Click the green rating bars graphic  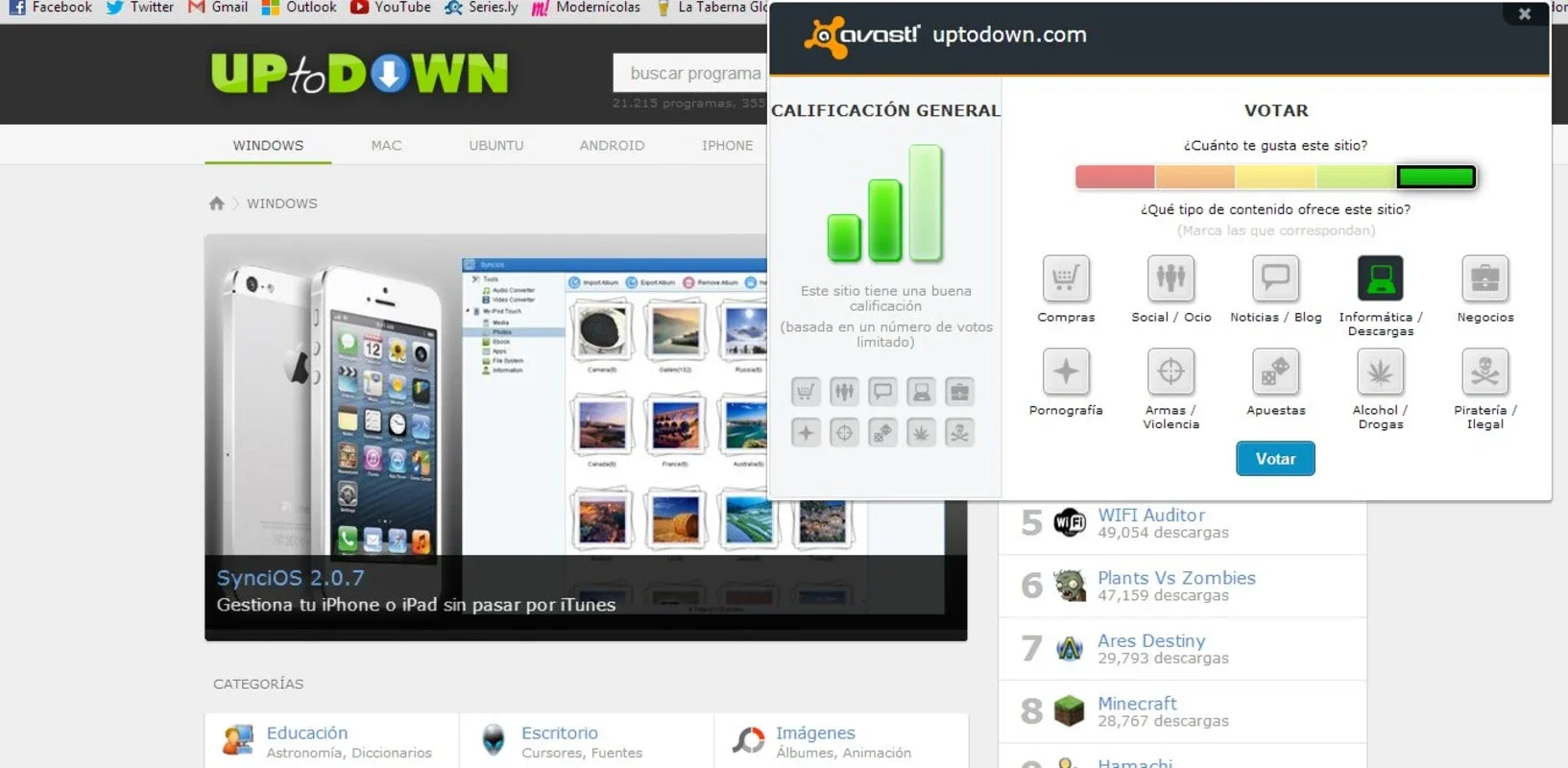885,204
